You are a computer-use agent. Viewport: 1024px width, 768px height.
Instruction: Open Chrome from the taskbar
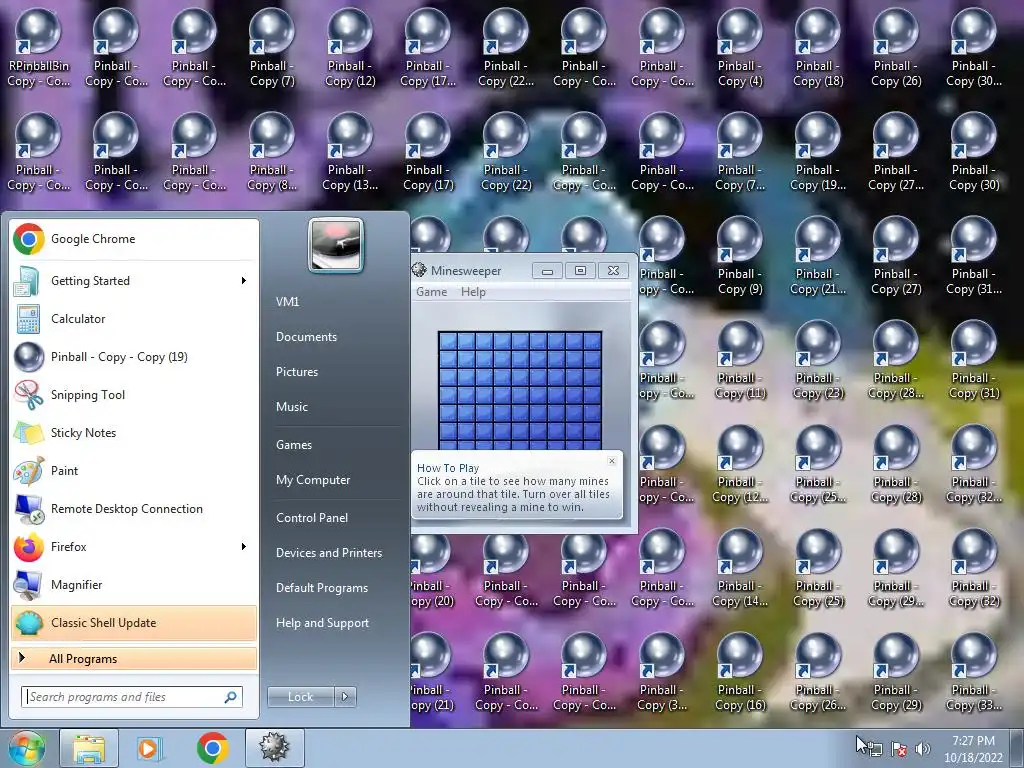(212, 748)
